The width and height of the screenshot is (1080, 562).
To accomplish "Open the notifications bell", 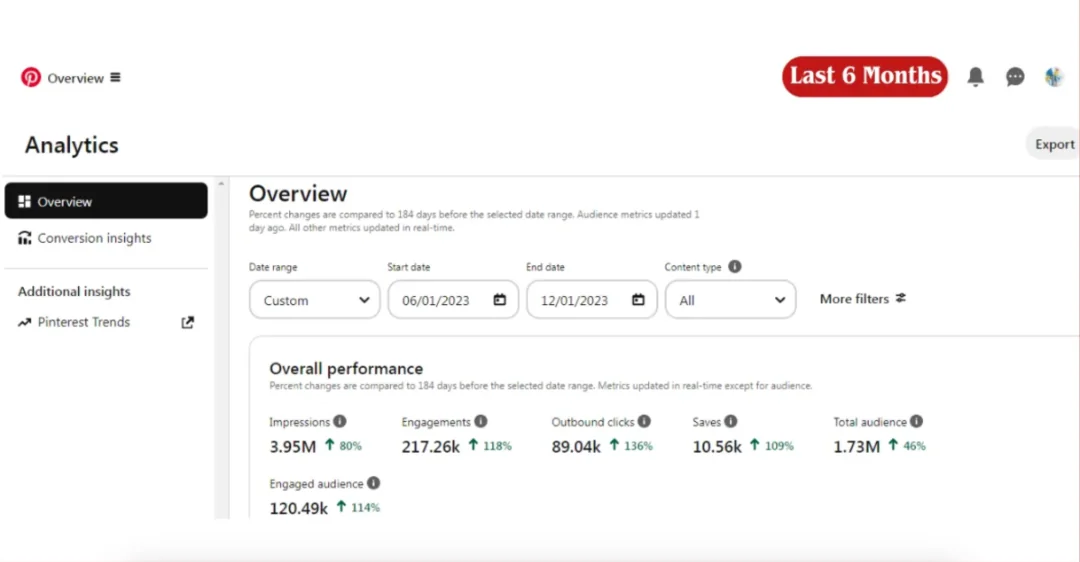I will coord(975,76).
